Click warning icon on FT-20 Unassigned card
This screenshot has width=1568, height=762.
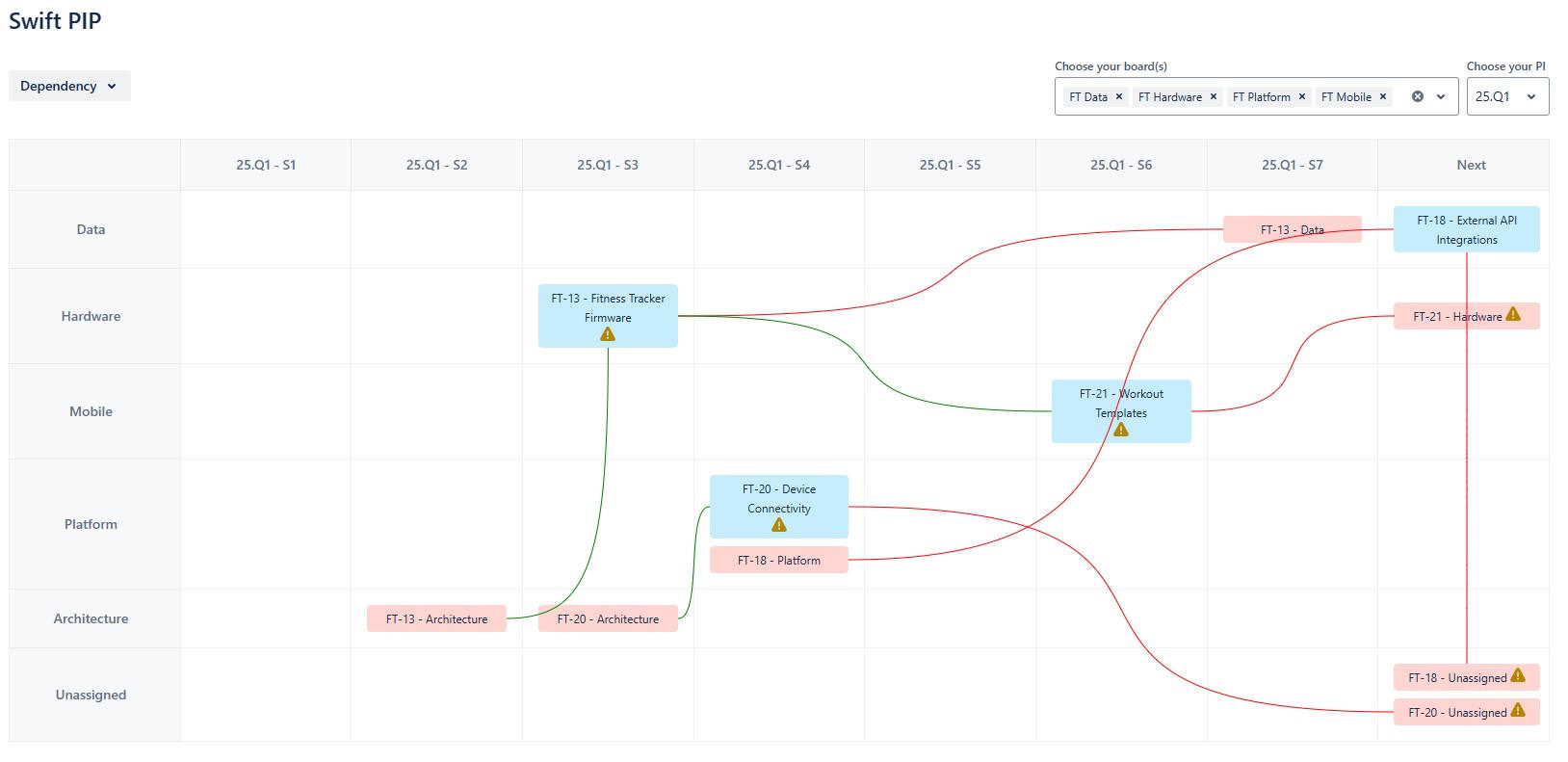pos(1518,710)
